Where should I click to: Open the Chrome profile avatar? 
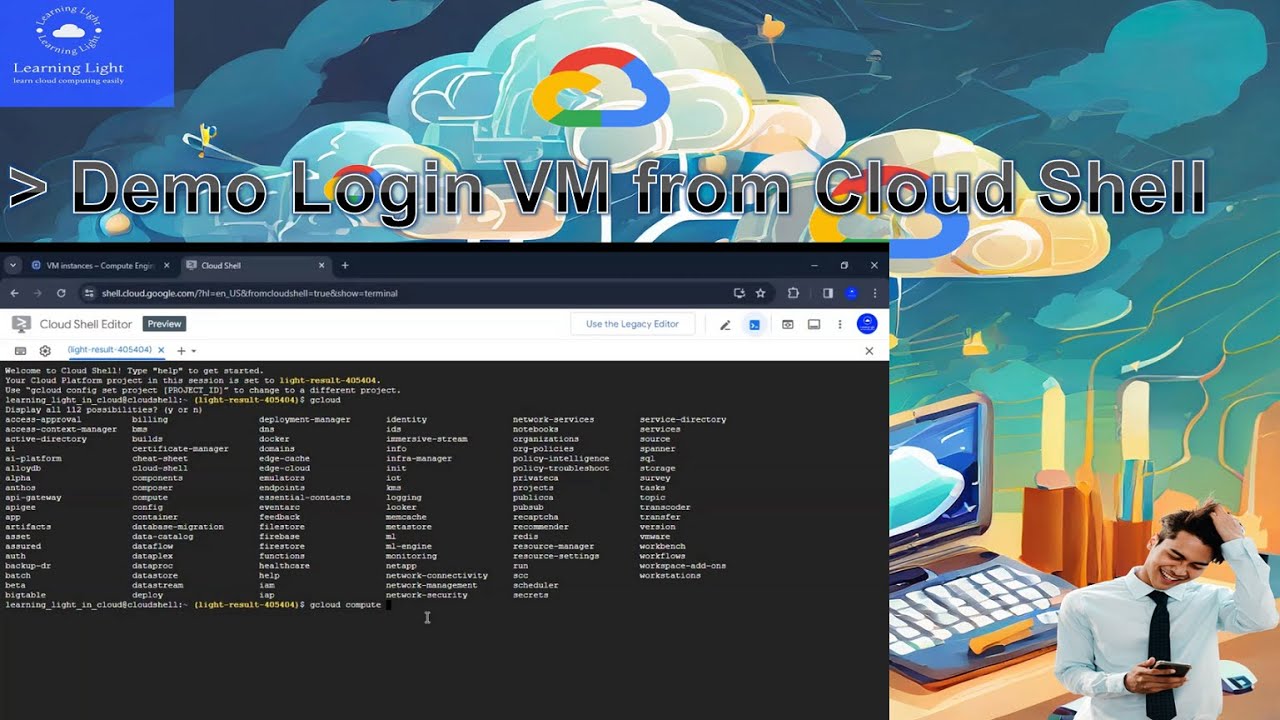(x=851, y=293)
